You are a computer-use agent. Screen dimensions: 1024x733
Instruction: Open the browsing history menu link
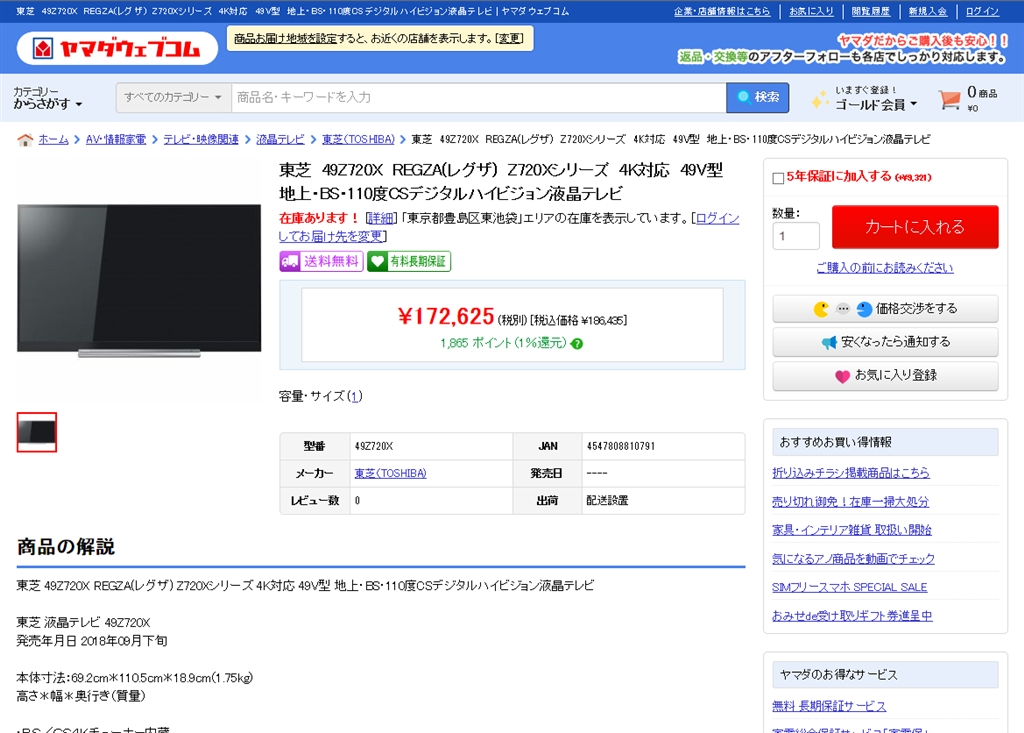coord(870,11)
